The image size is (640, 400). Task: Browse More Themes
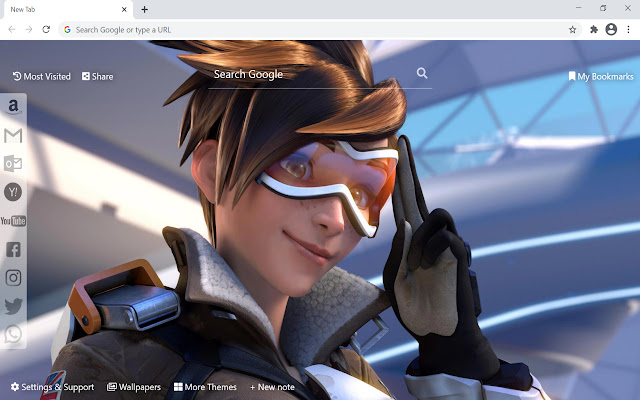pyautogui.click(x=205, y=387)
